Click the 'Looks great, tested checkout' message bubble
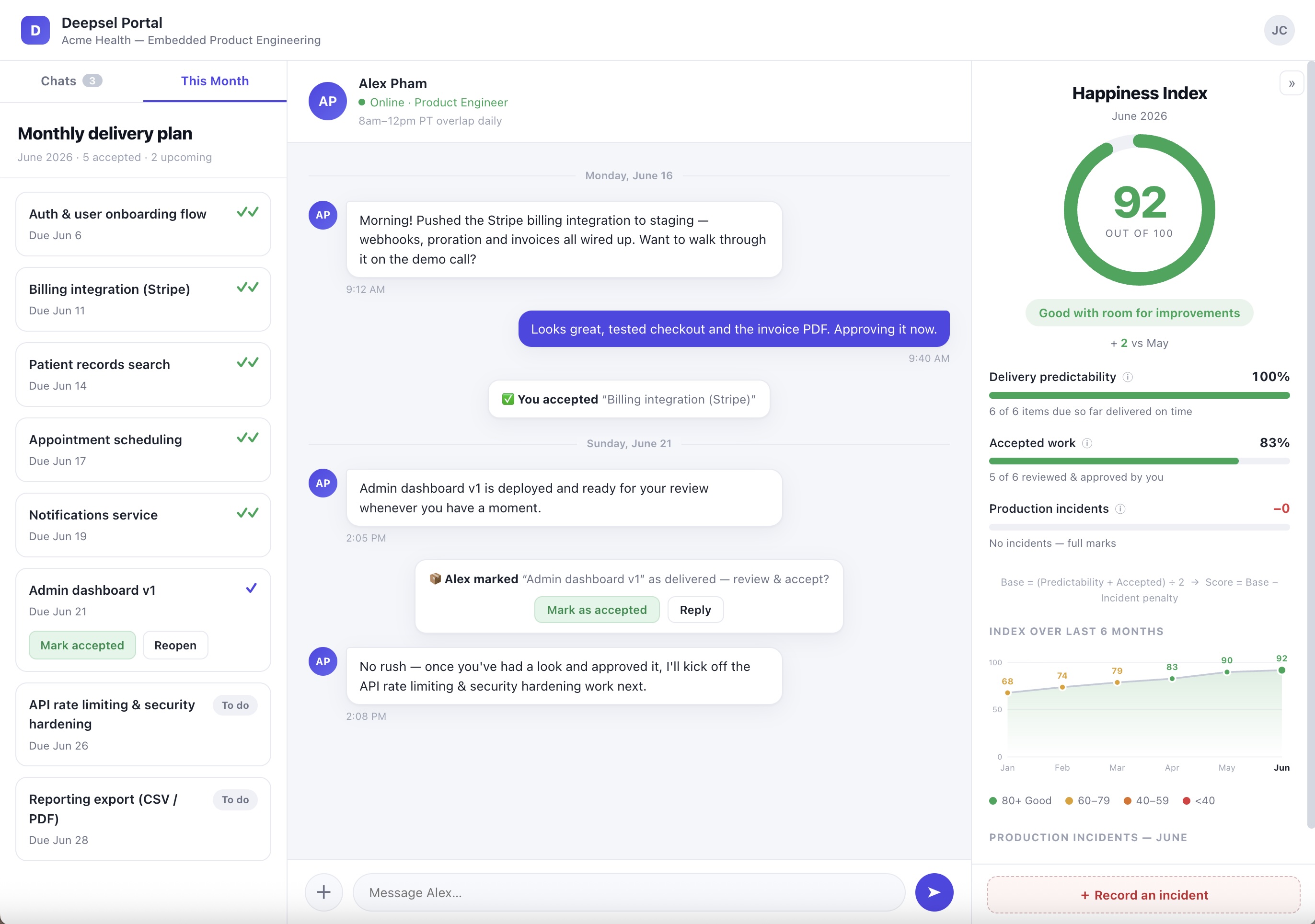 coord(734,329)
